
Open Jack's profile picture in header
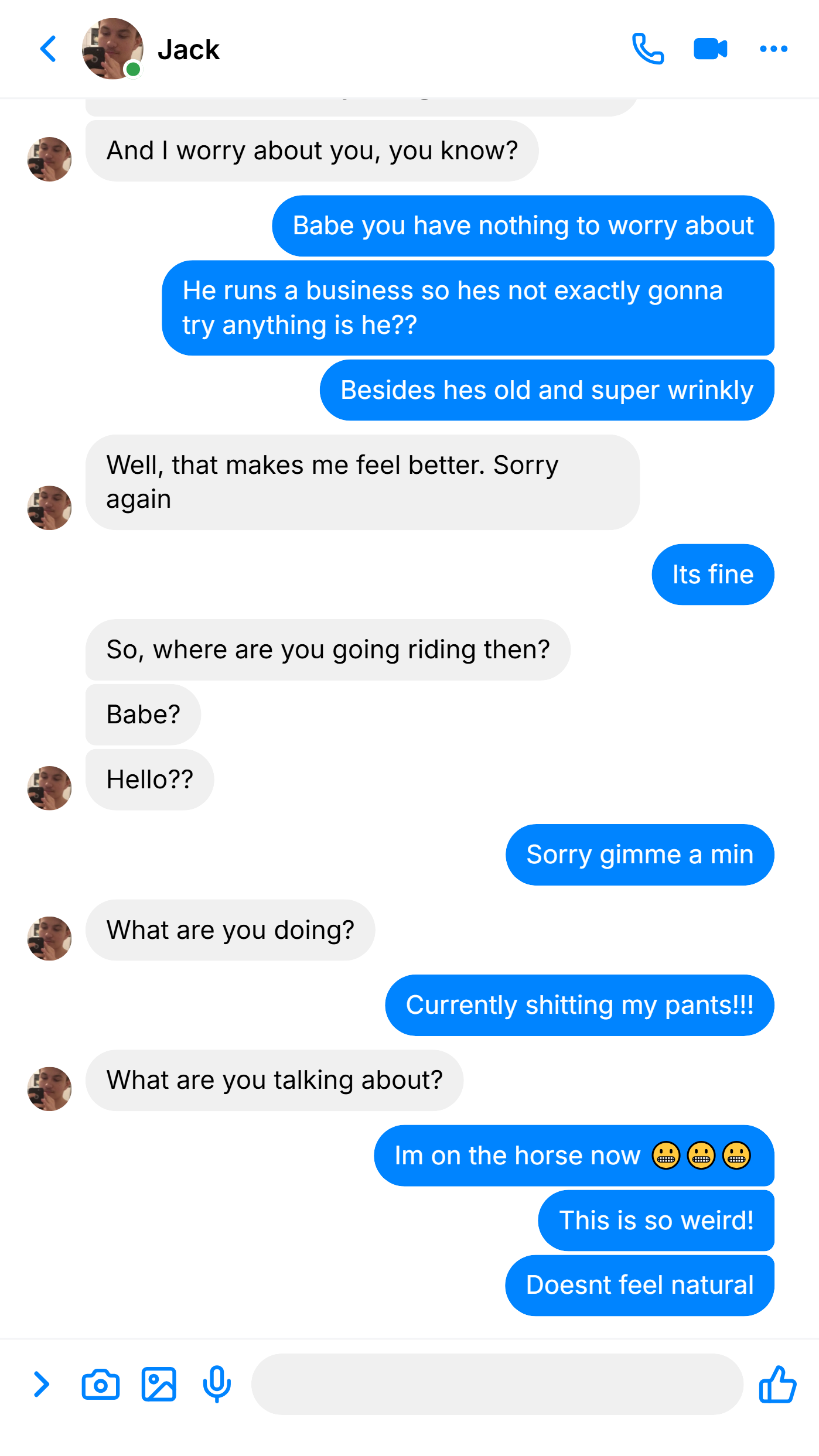(x=112, y=49)
